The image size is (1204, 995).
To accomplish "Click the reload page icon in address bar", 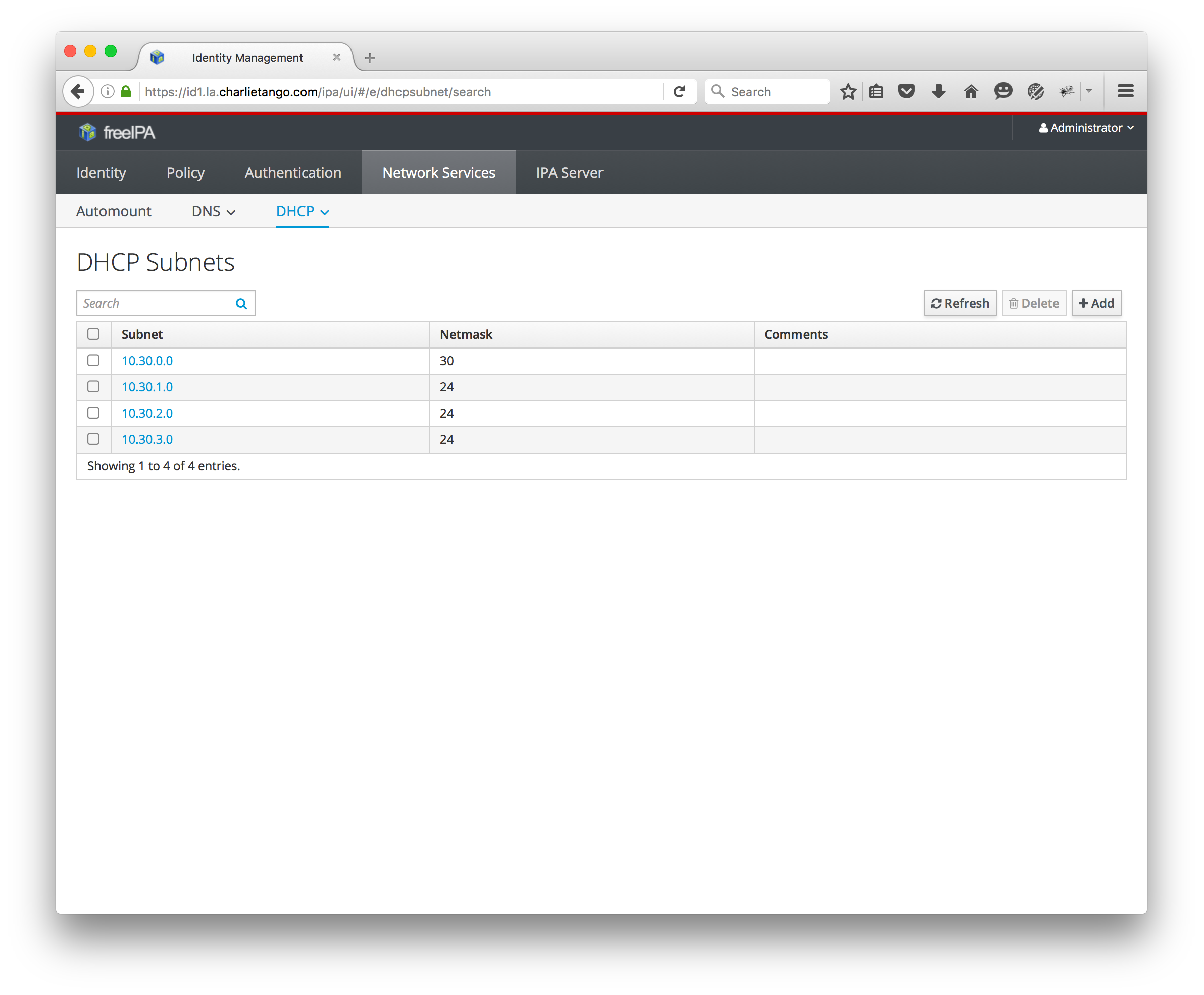I will (679, 92).
